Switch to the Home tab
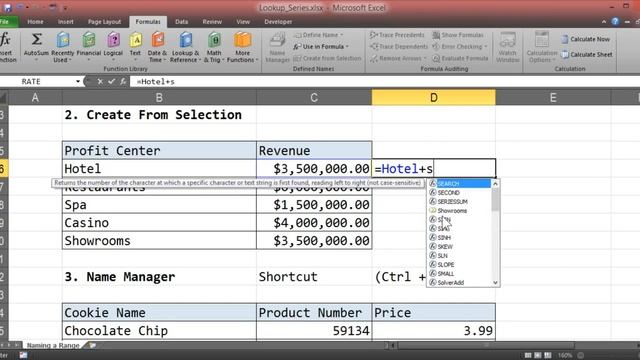 click(35, 22)
